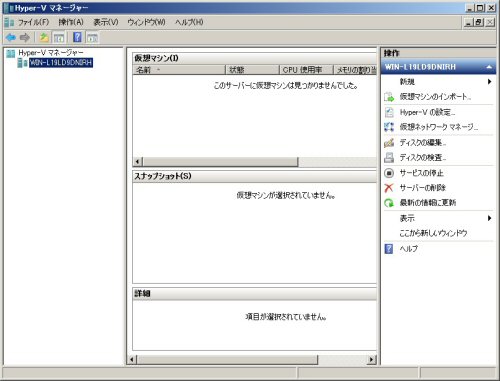The height and width of the screenshot is (381, 500).
Task: Click 仮想マシンのインポート action link
Action: 435,97
